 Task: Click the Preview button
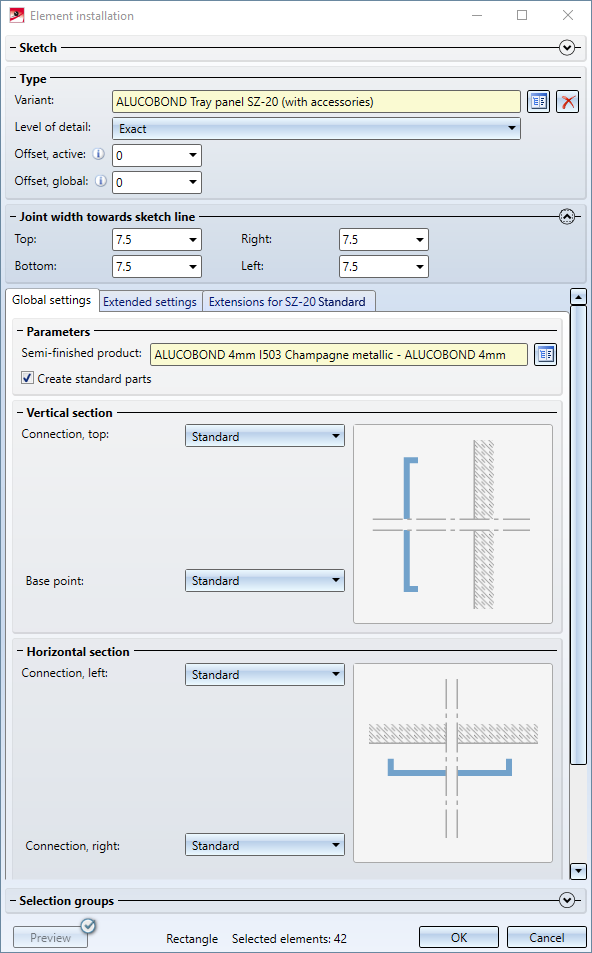point(50,937)
